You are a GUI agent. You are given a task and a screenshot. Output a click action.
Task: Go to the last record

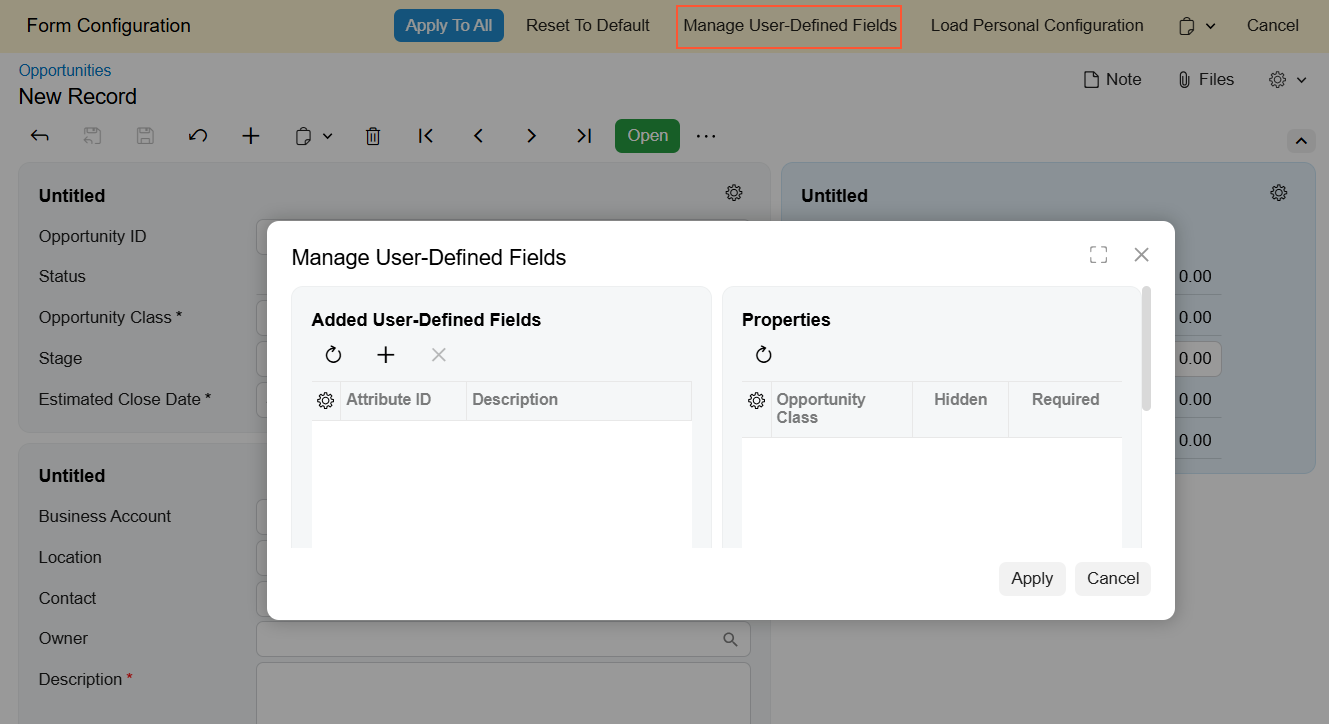(584, 136)
